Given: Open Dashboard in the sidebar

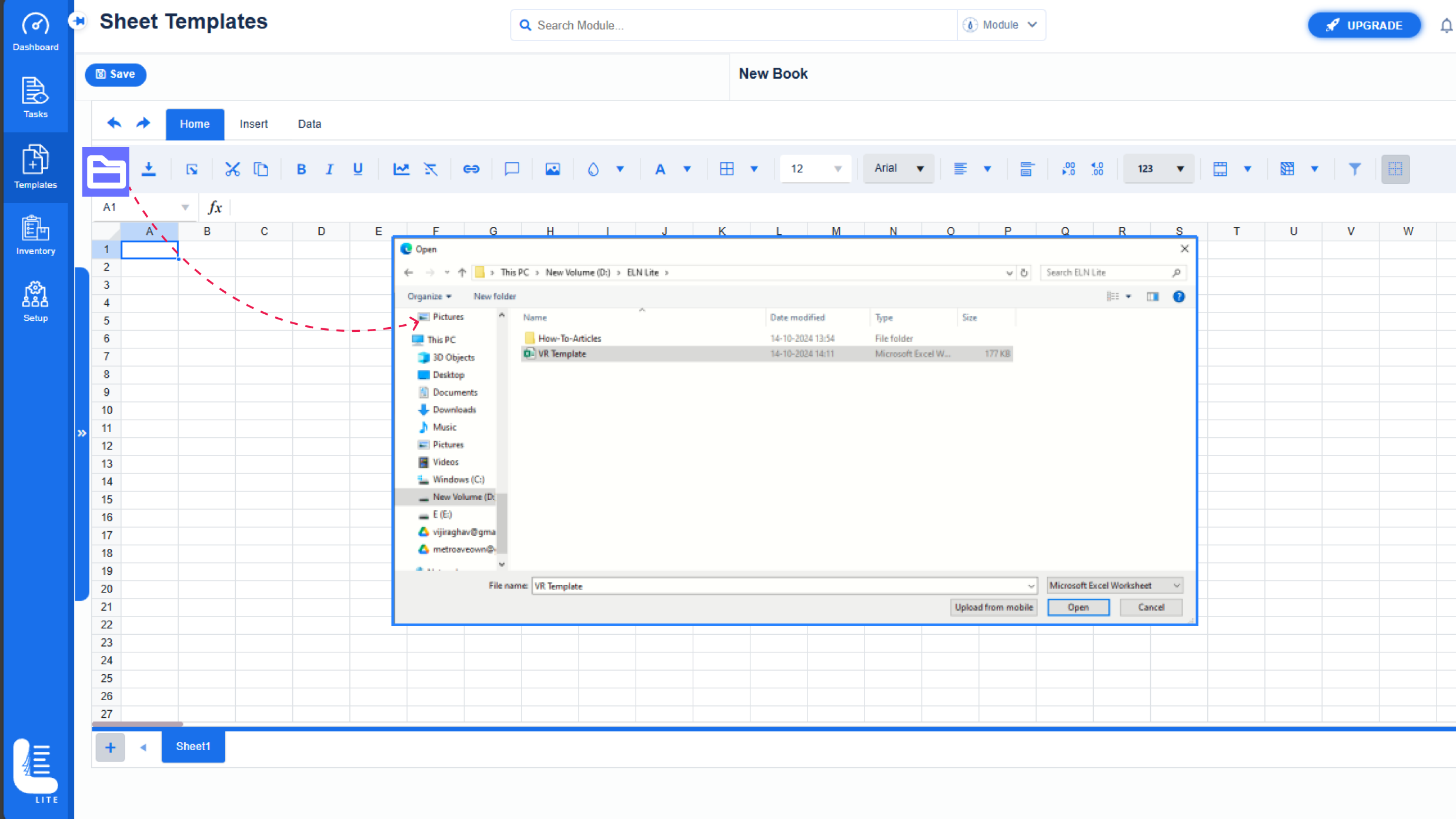Looking at the screenshot, I should pos(36,32).
